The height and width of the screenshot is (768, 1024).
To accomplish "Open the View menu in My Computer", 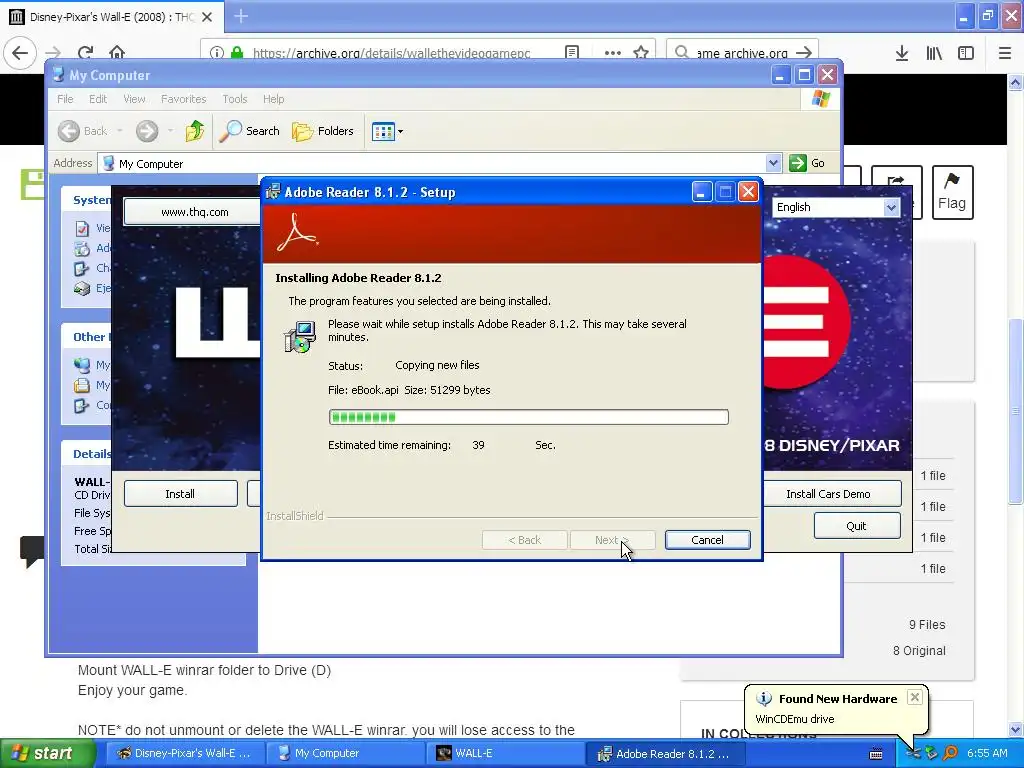I will pos(134,99).
